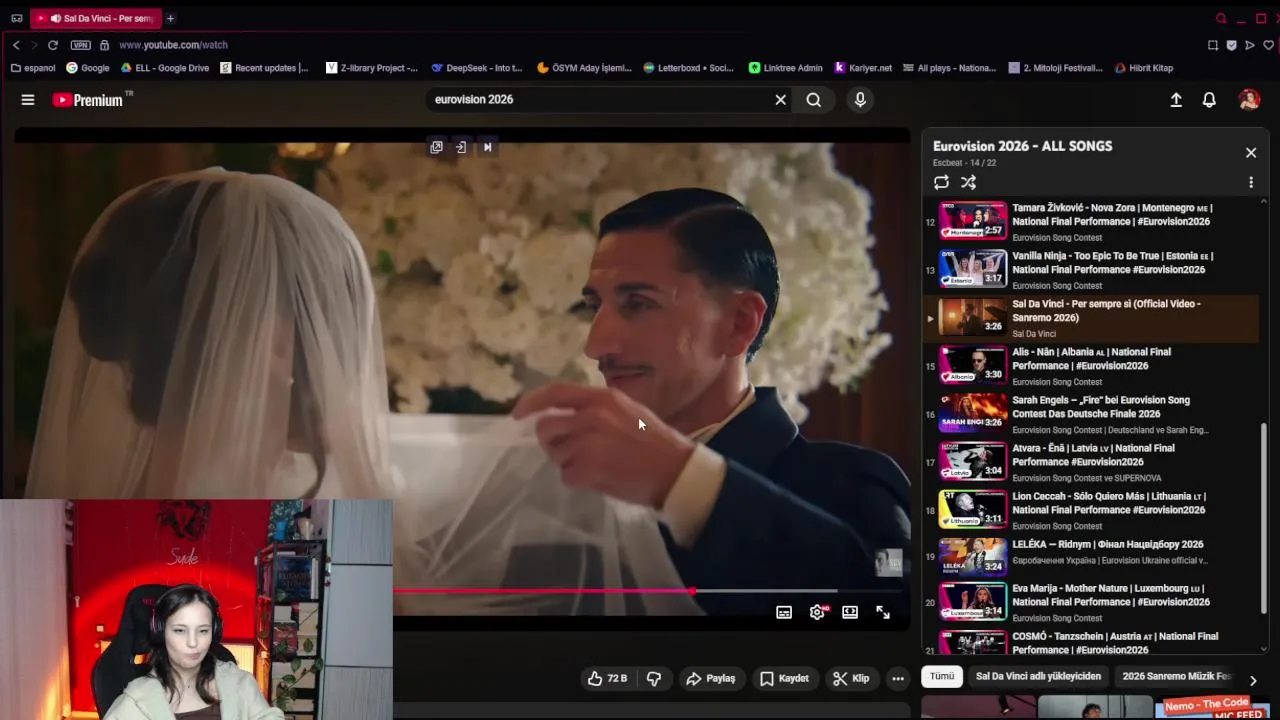The width and height of the screenshot is (1280, 720).
Task: Open Lion Ceccah - Sólo Quiero Más thumbnail
Action: 973,509
